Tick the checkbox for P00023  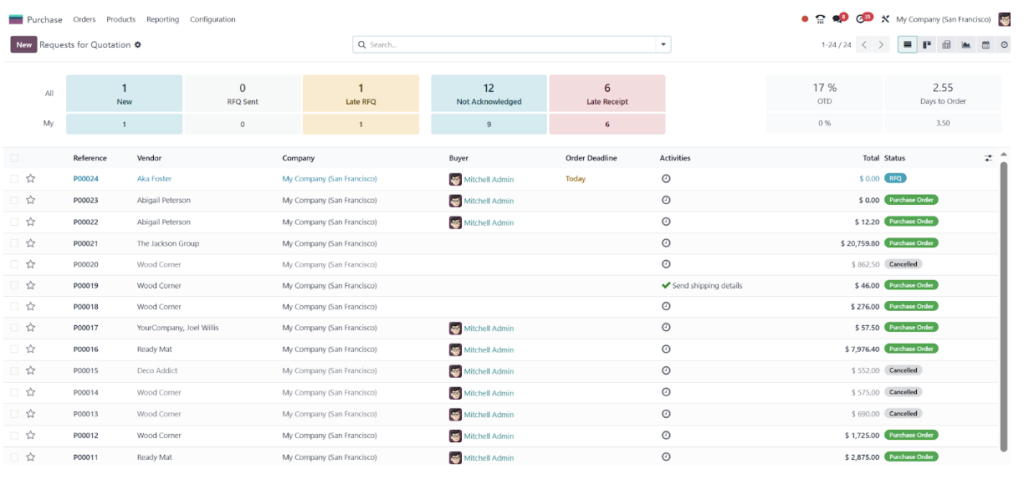[14, 200]
